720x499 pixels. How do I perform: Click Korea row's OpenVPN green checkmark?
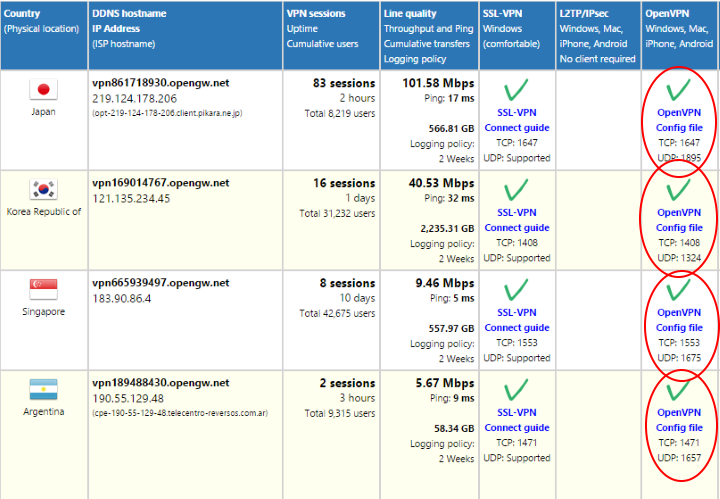(679, 190)
